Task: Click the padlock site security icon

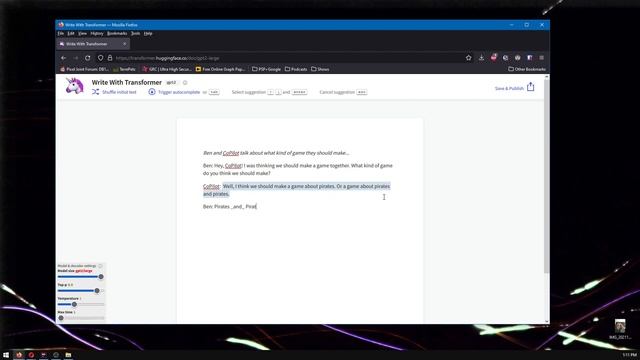Action: coord(109,58)
